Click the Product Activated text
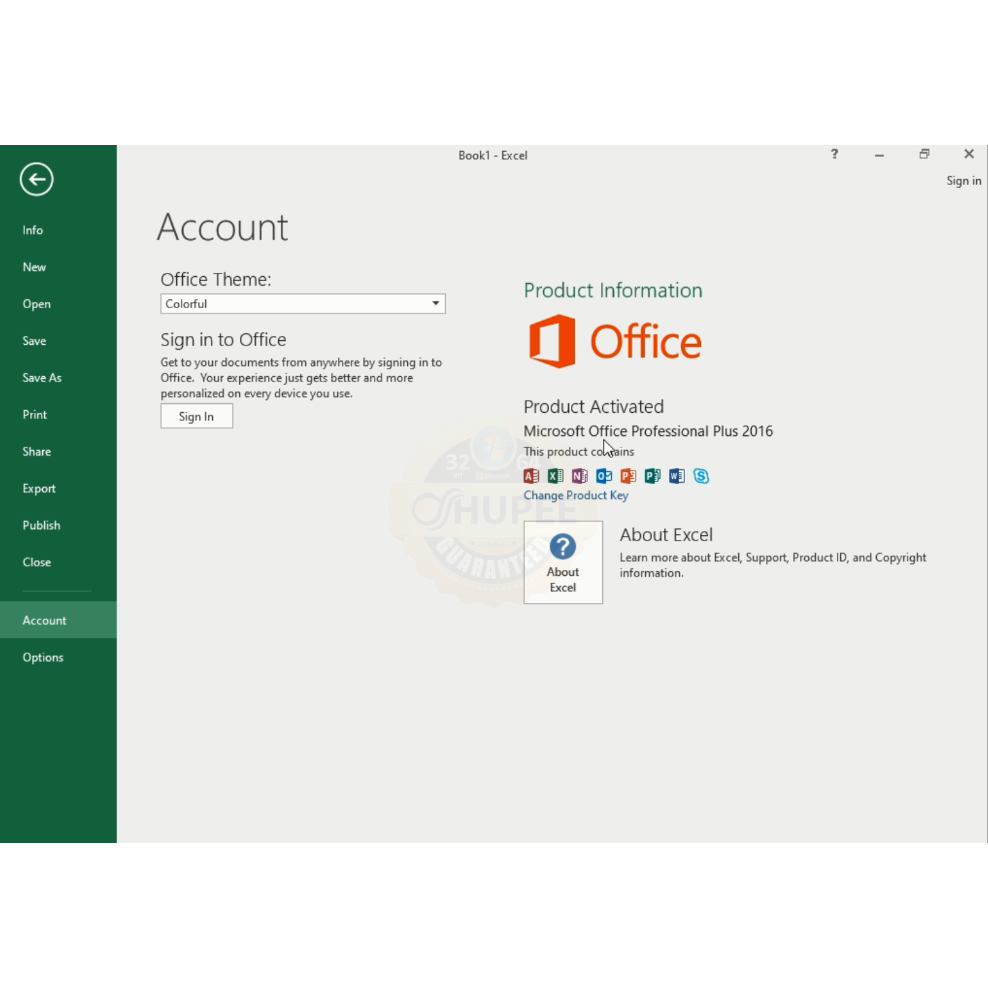 594,406
